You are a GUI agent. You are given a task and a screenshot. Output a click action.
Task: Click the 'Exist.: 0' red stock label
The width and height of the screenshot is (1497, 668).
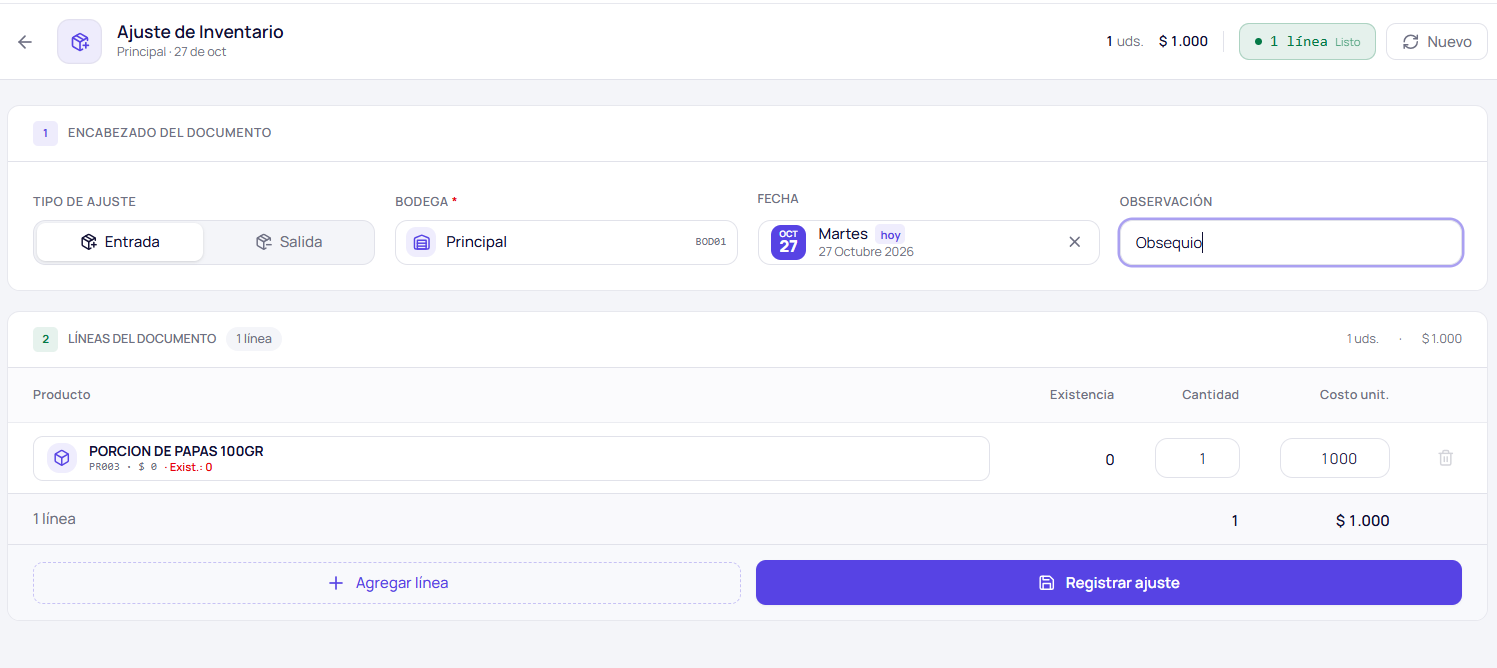tap(191, 467)
